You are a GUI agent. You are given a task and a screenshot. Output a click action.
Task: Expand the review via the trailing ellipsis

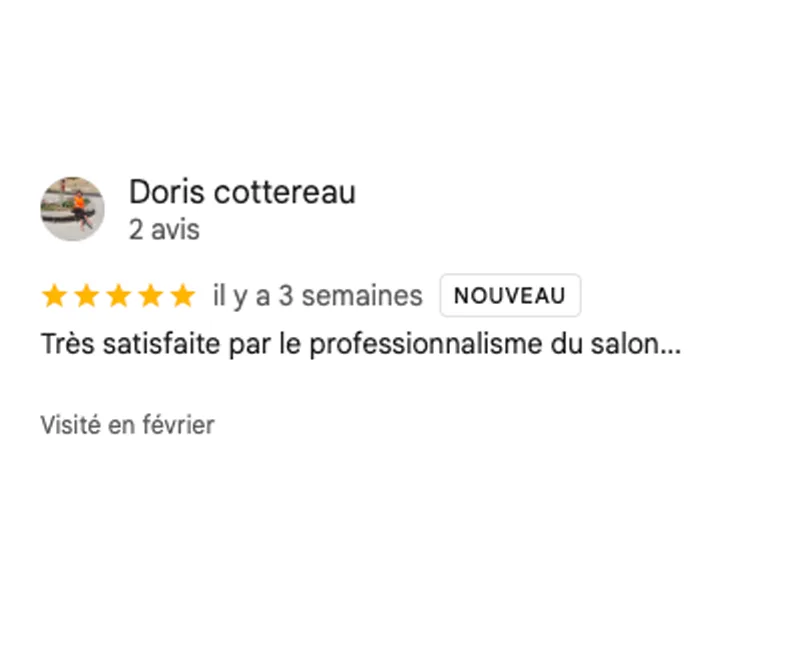[672, 347]
